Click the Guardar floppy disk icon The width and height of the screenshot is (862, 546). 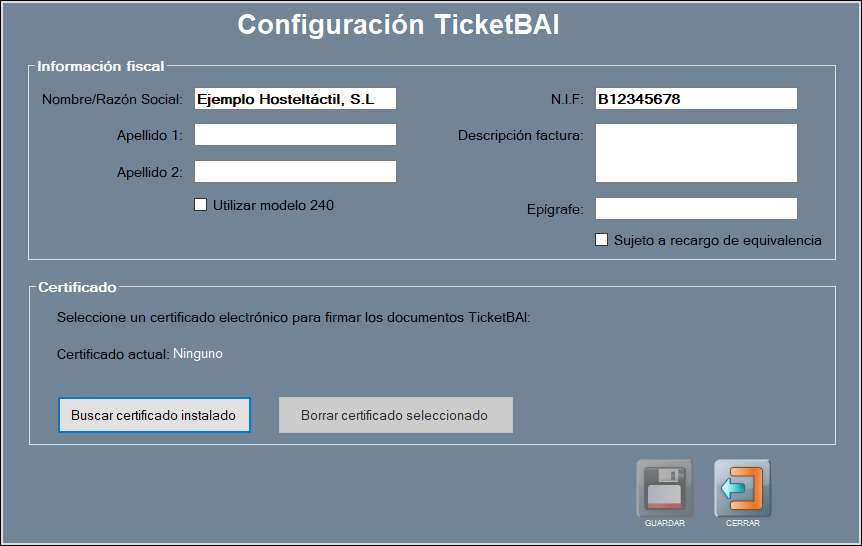[x=665, y=488]
